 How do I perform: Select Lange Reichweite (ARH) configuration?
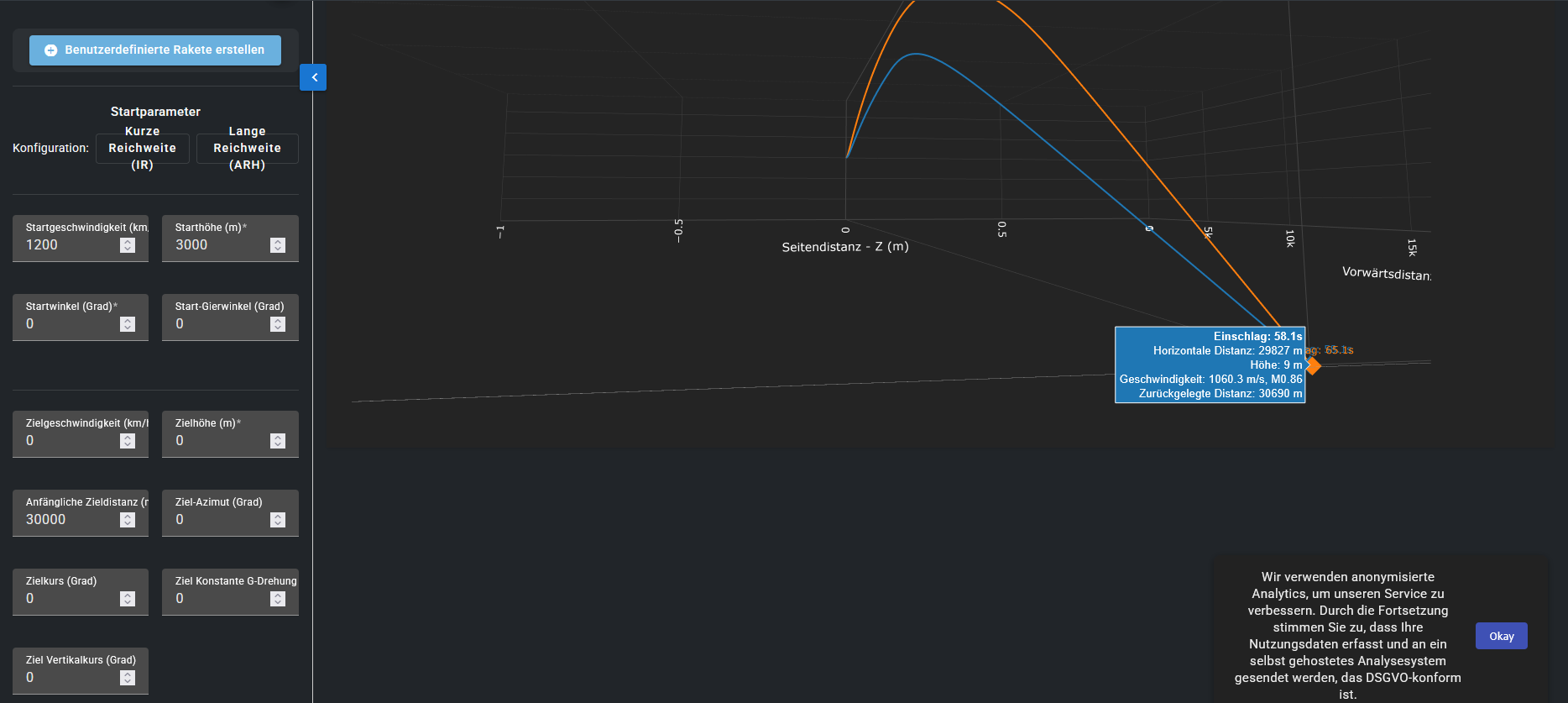247,149
